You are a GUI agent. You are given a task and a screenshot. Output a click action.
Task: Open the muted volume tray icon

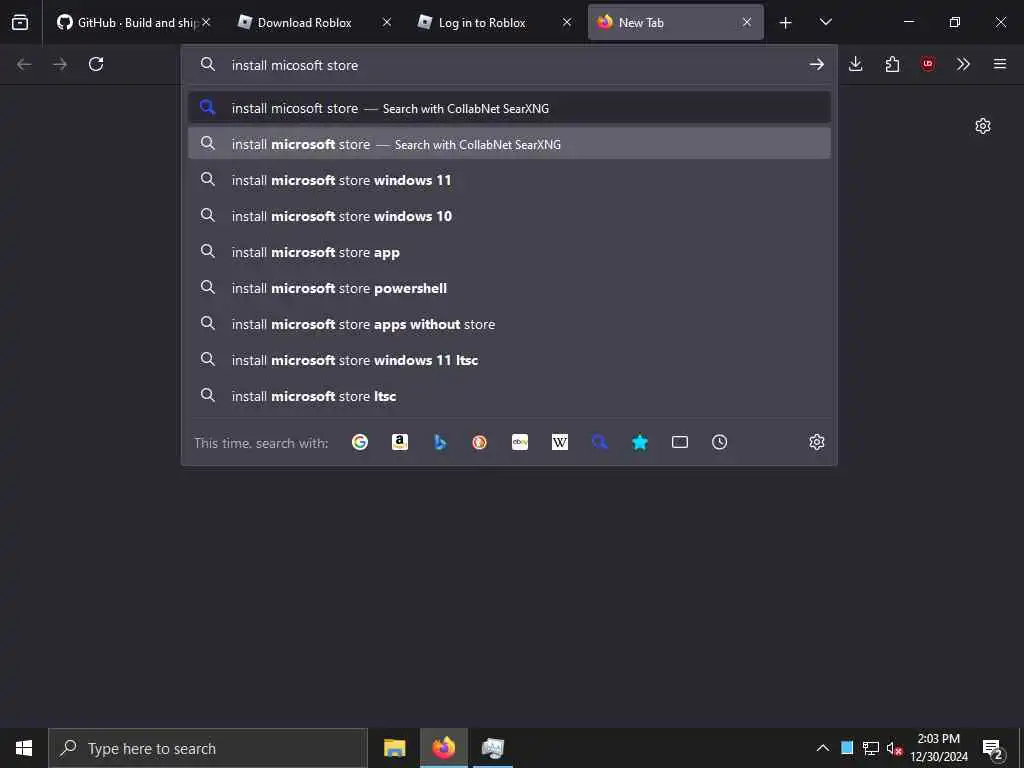pyautogui.click(x=894, y=748)
